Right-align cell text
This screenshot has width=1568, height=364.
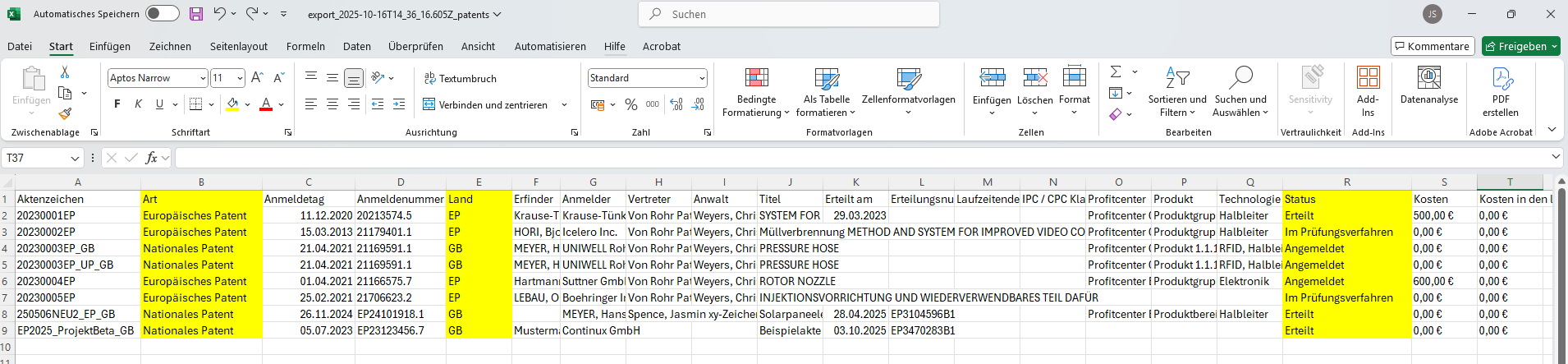354,104
